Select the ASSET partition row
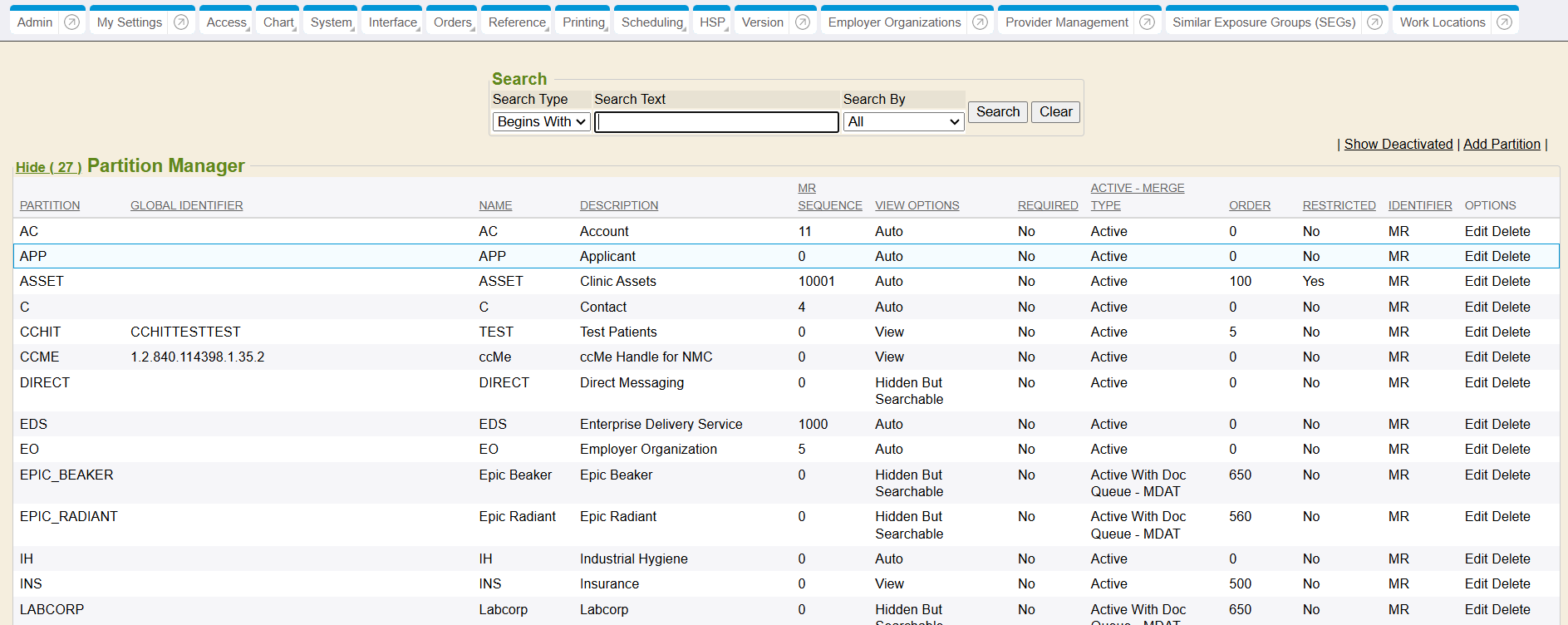The height and width of the screenshot is (625, 1568). click(x=42, y=282)
